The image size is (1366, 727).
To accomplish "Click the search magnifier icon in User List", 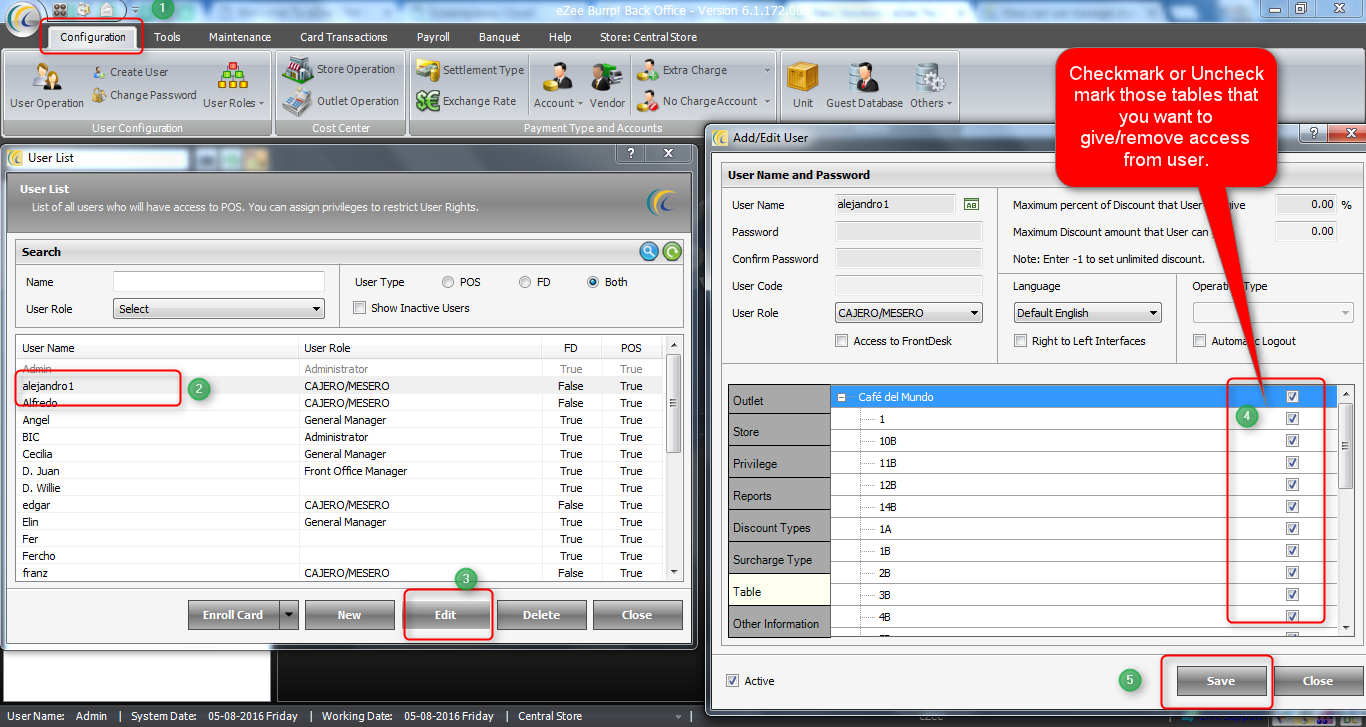I will point(650,252).
